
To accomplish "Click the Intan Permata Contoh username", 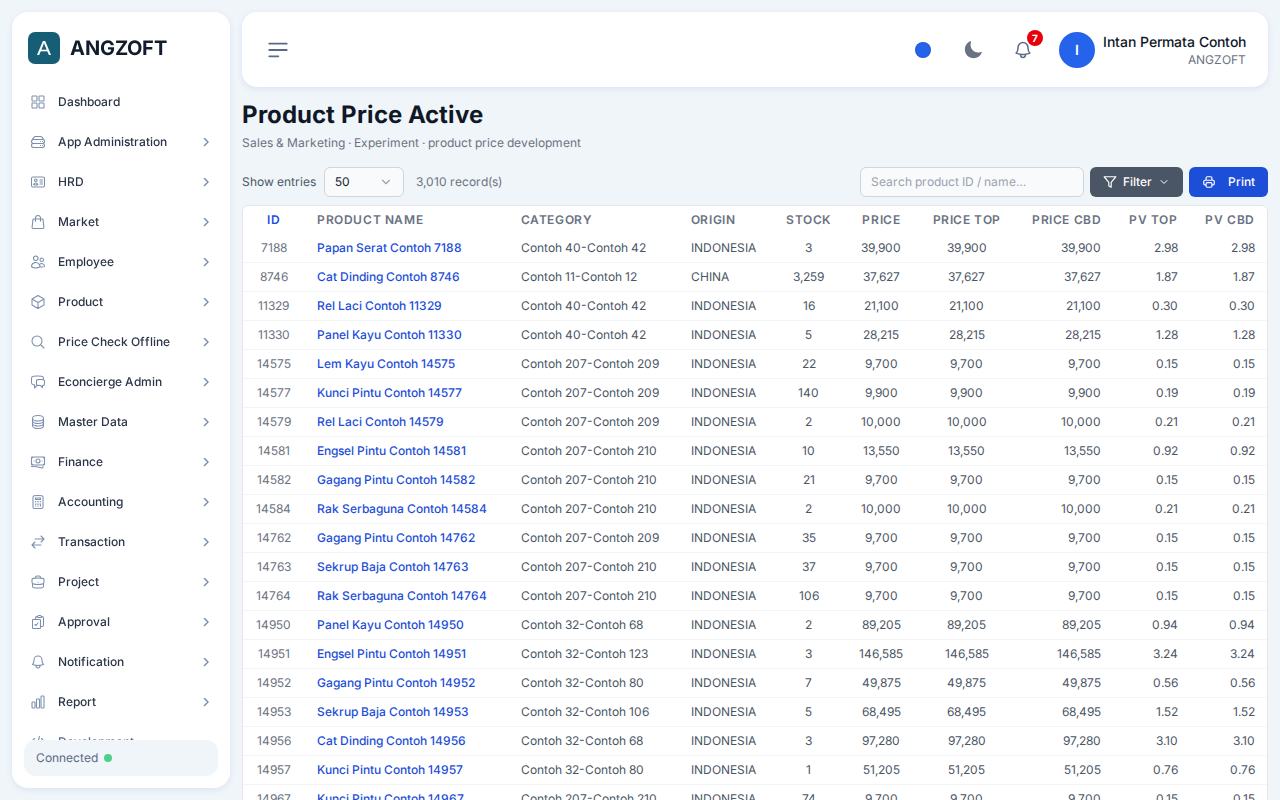I will point(1174,42).
